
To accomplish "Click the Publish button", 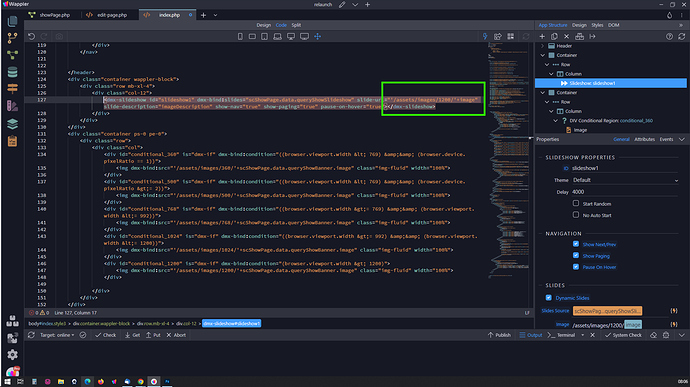I will (x=499, y=335).
